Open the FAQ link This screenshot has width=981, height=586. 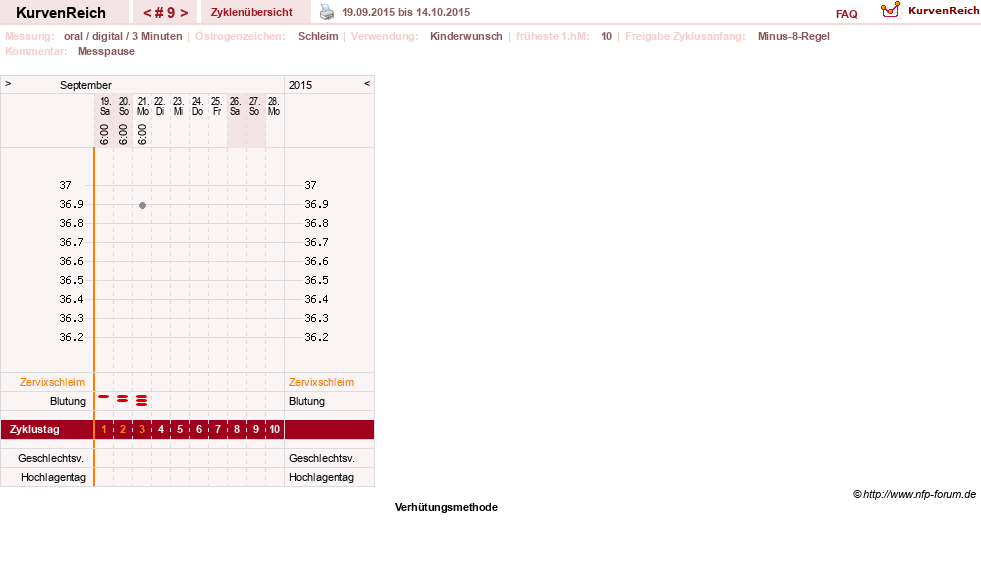pyautogui.click(x=846, y=14)
